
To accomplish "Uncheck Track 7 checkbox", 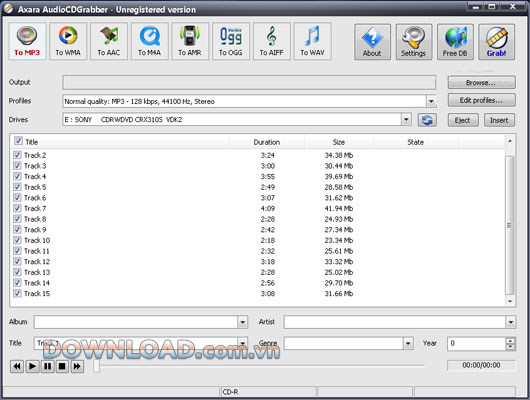I will [17, 208].
